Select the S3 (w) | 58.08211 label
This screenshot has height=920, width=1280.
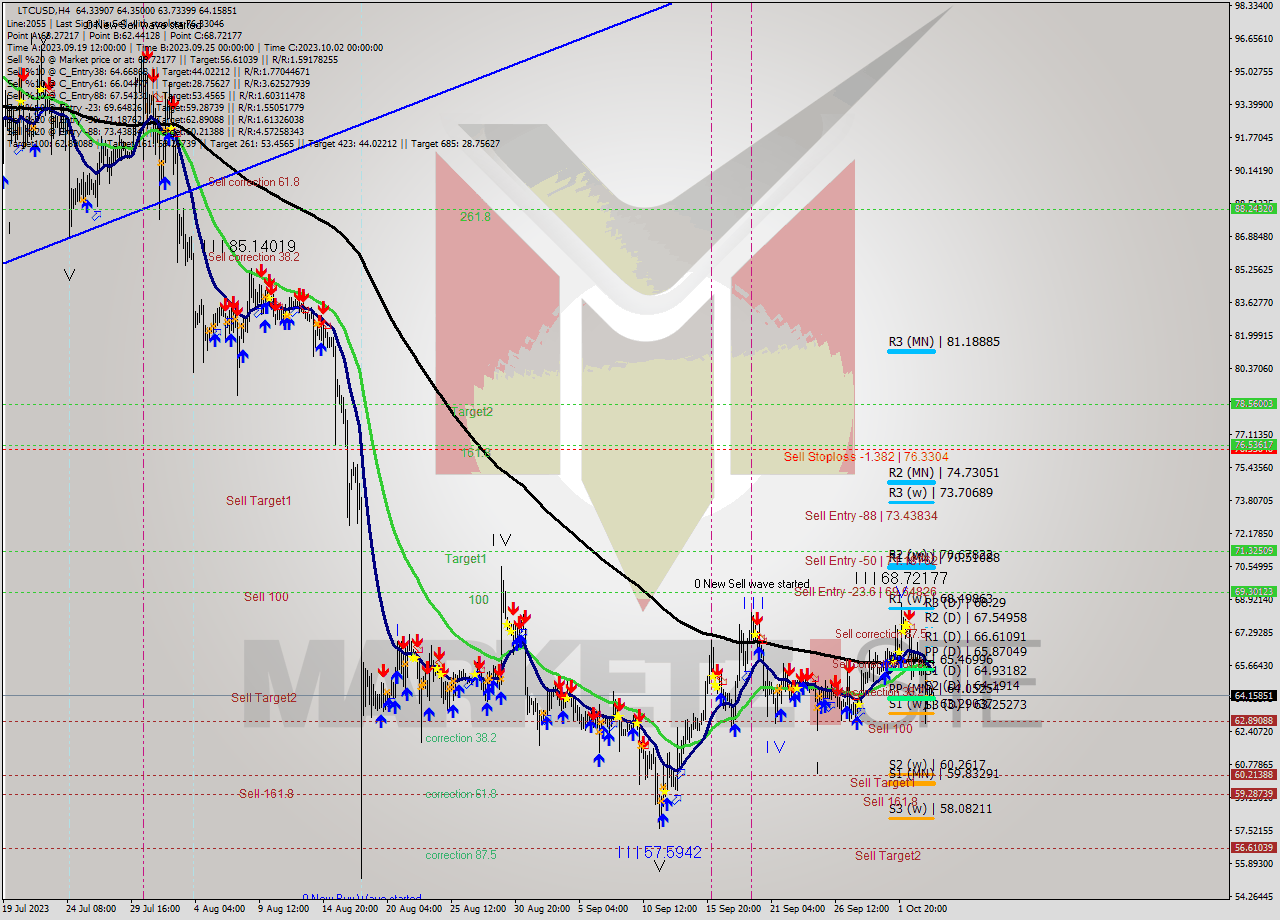click(940, 809)
